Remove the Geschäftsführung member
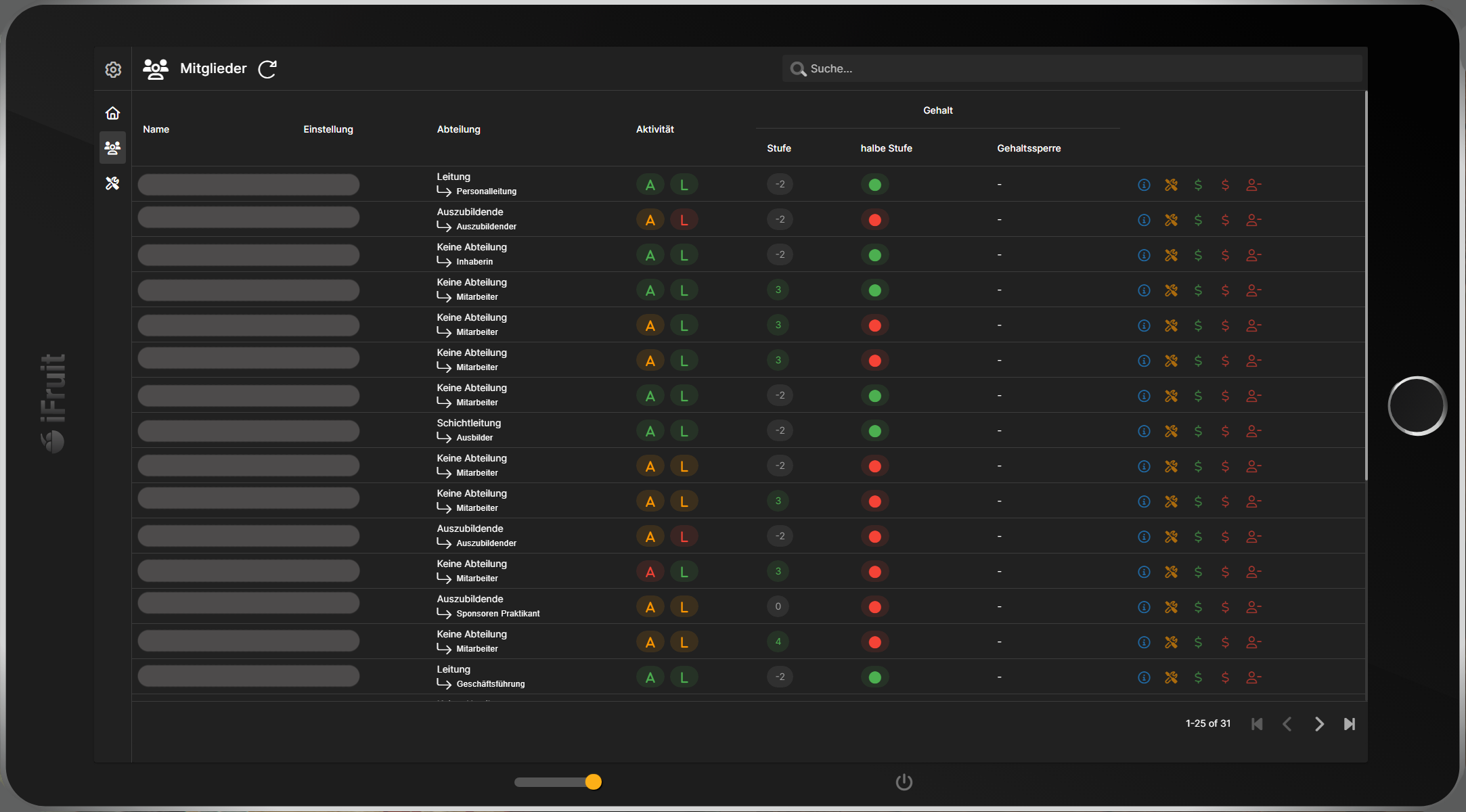Screen dimensions: 1466x812 1253,677
